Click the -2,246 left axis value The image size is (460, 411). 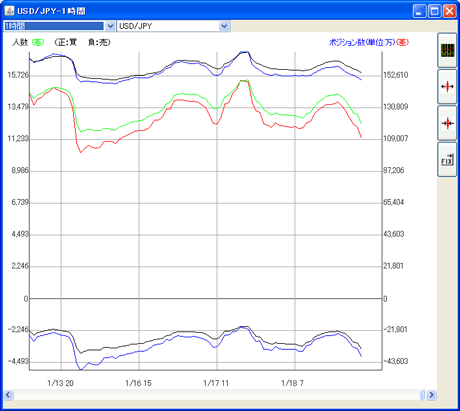(x=18, y=330)
